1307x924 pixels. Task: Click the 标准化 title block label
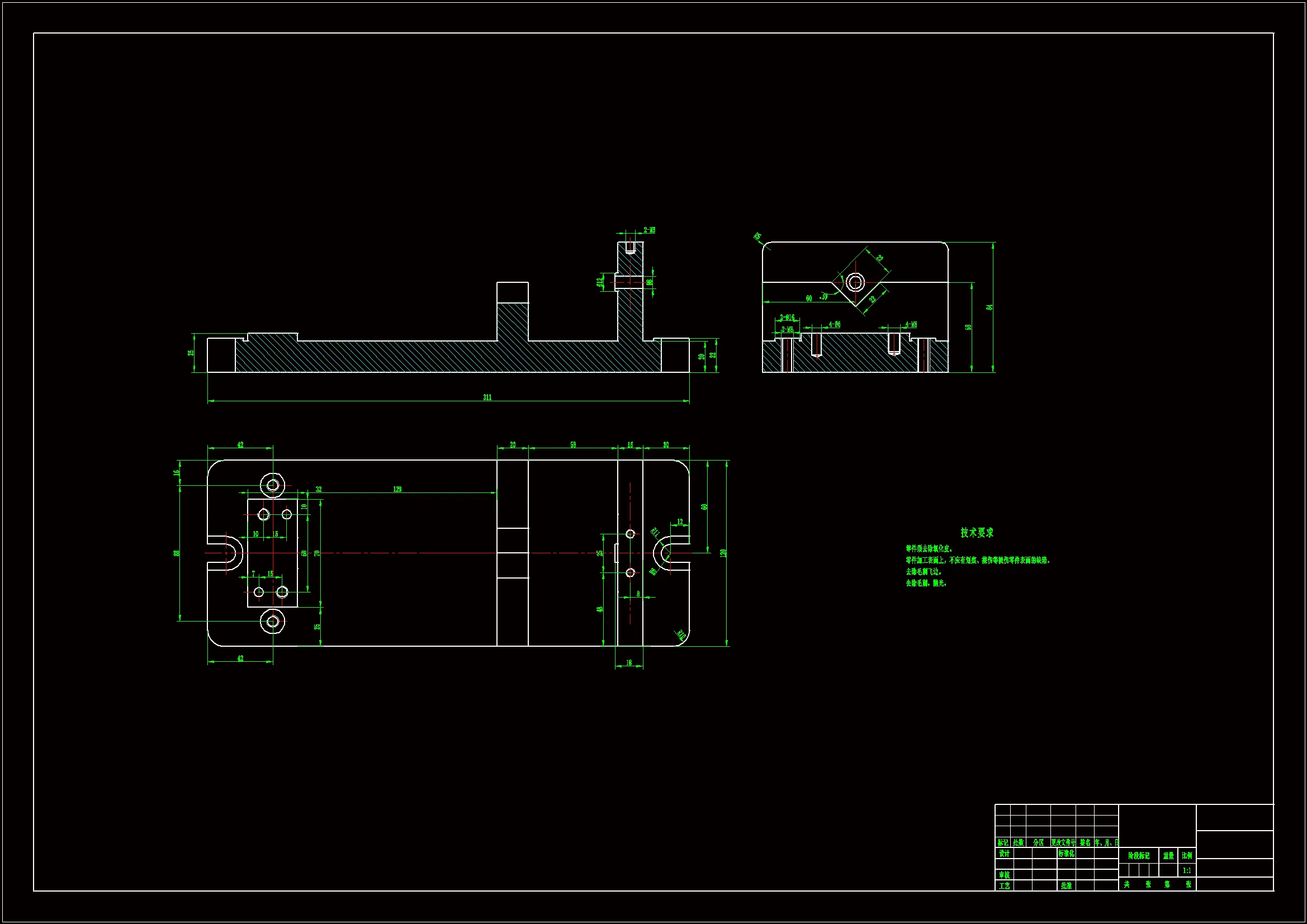(1066, 854)
